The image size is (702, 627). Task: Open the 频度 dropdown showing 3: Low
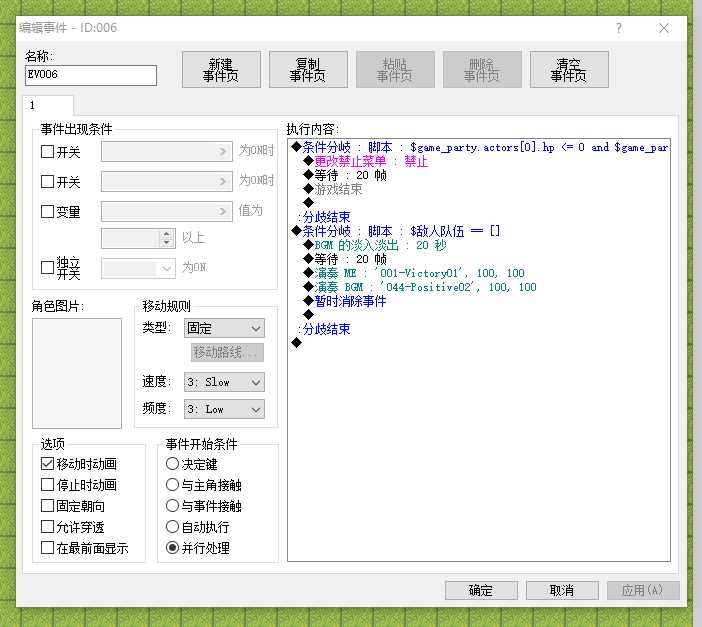224,409
